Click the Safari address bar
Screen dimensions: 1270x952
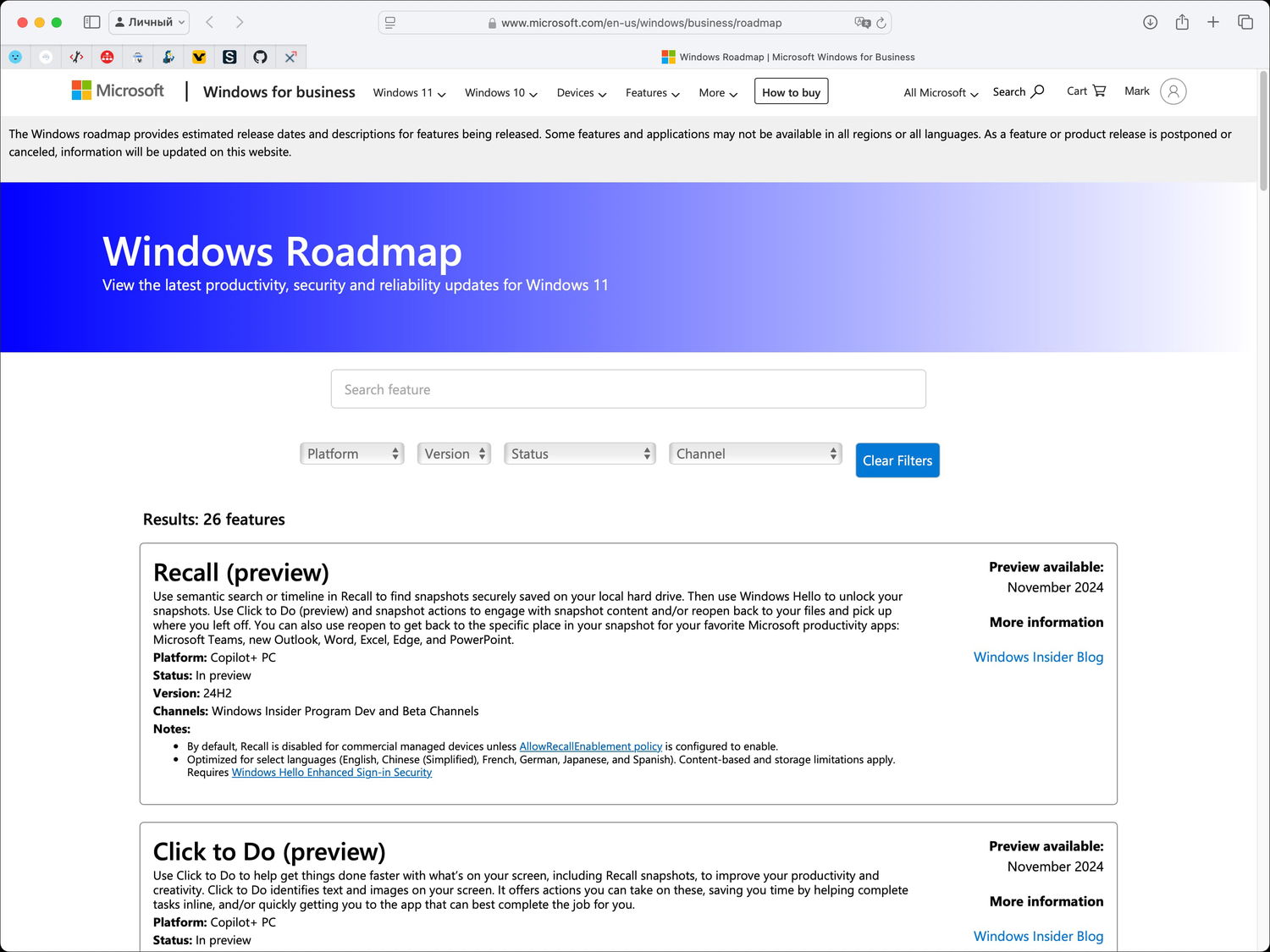635,23
